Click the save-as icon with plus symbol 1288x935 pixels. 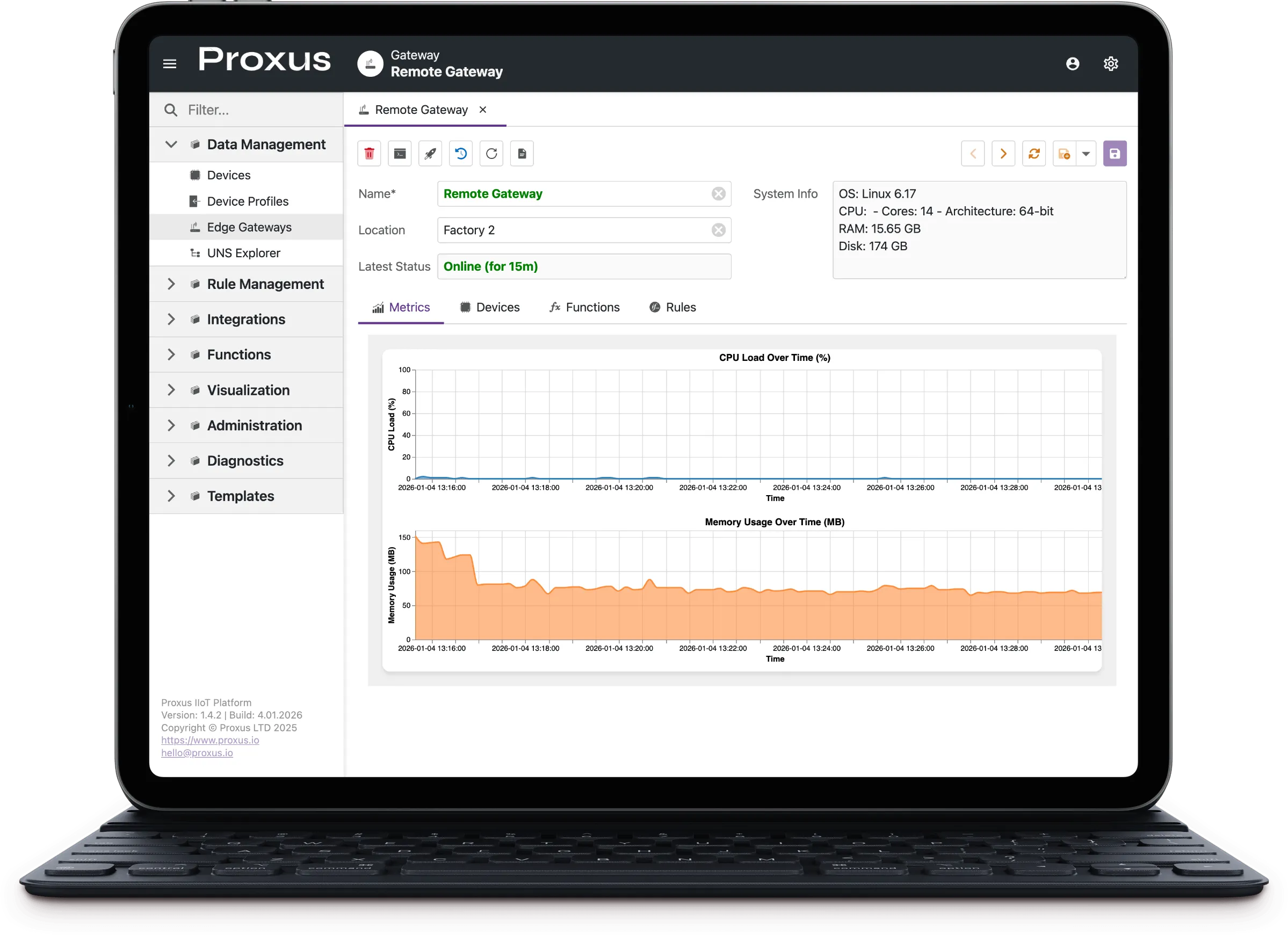(1063, 153)
